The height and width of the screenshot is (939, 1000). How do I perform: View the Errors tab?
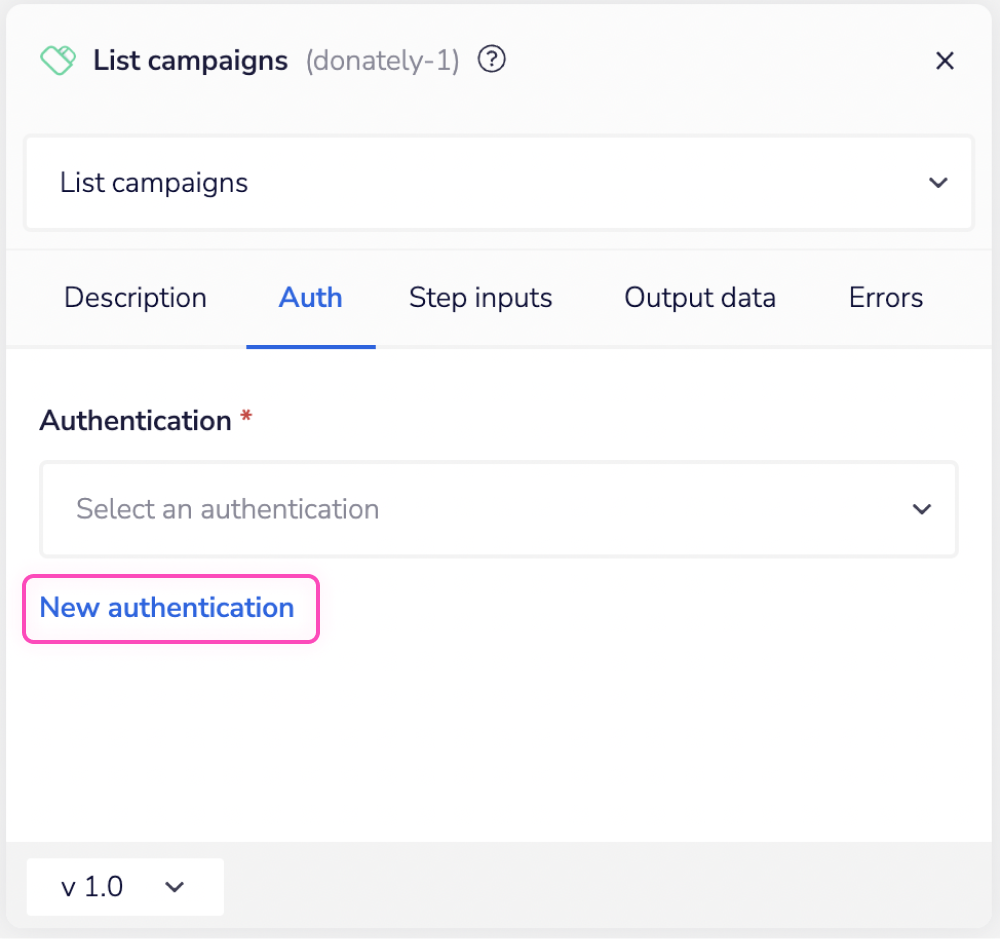(885, 297)
